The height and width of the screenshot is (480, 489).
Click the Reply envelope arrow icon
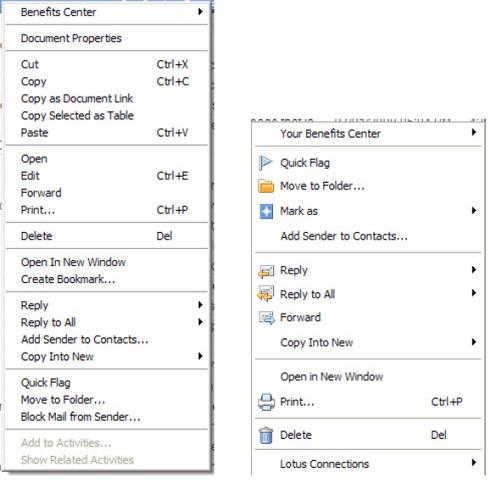[266, 271]
